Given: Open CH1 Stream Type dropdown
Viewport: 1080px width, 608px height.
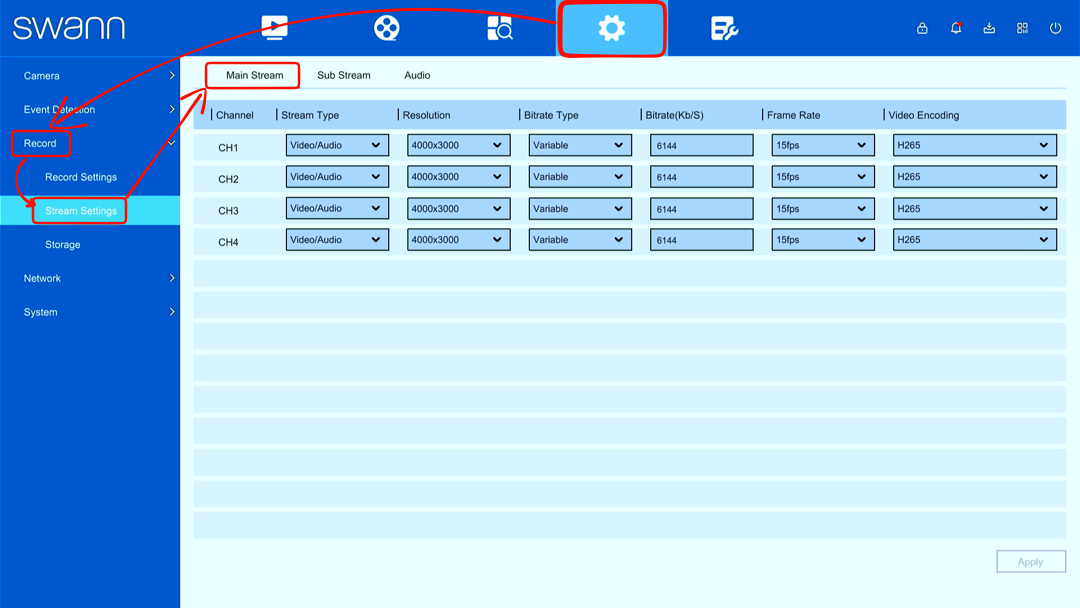Looking at the screenshot, I should click(x=337, y=145).
